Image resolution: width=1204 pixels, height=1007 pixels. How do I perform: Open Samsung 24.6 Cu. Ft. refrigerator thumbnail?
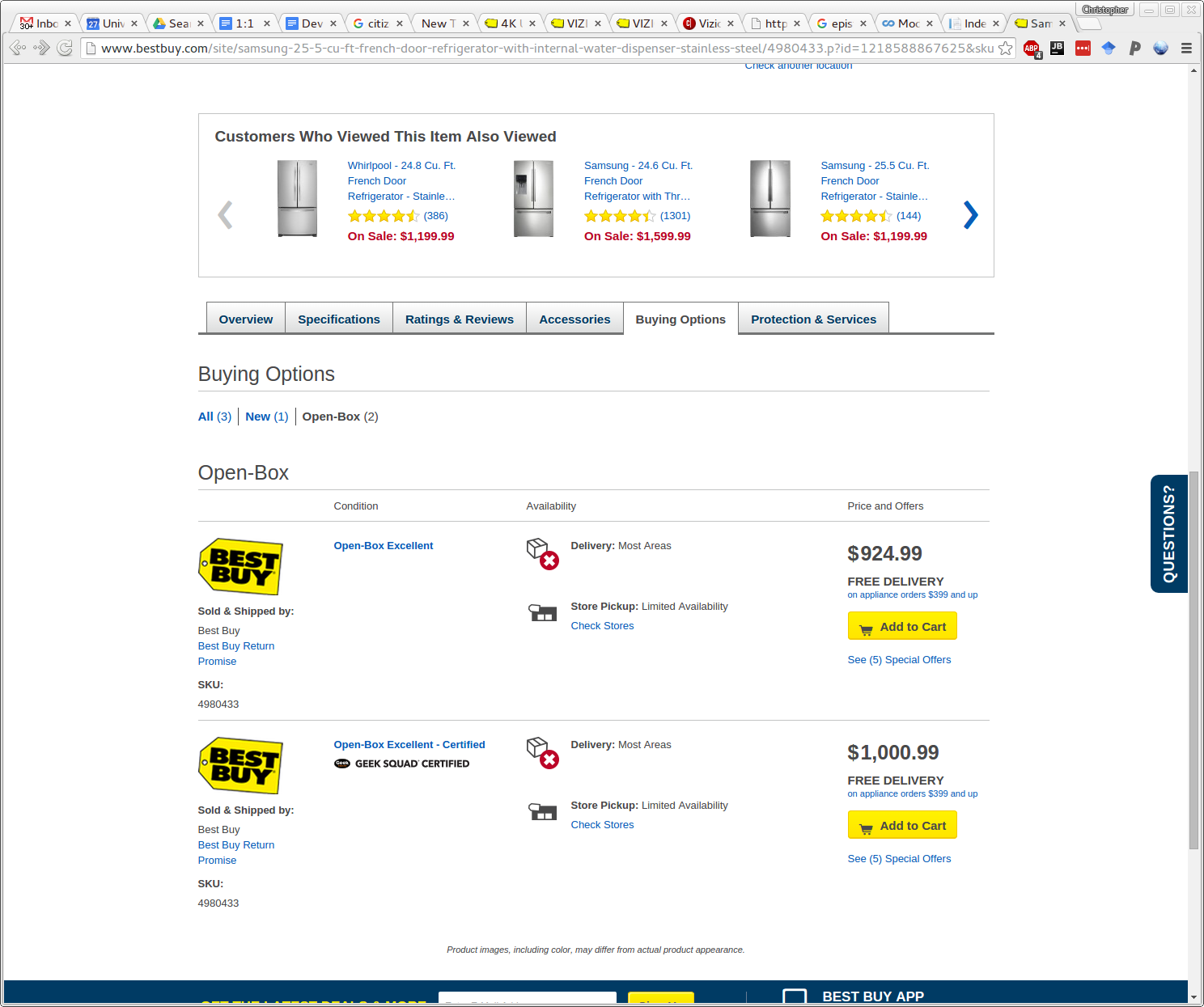[534, 198]
